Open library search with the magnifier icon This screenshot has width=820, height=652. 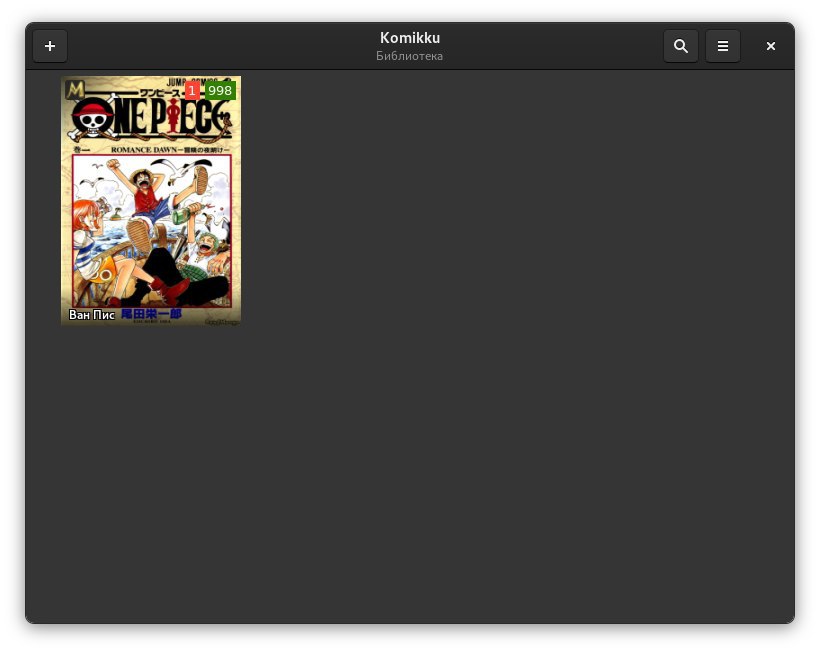tap(680, 46)
